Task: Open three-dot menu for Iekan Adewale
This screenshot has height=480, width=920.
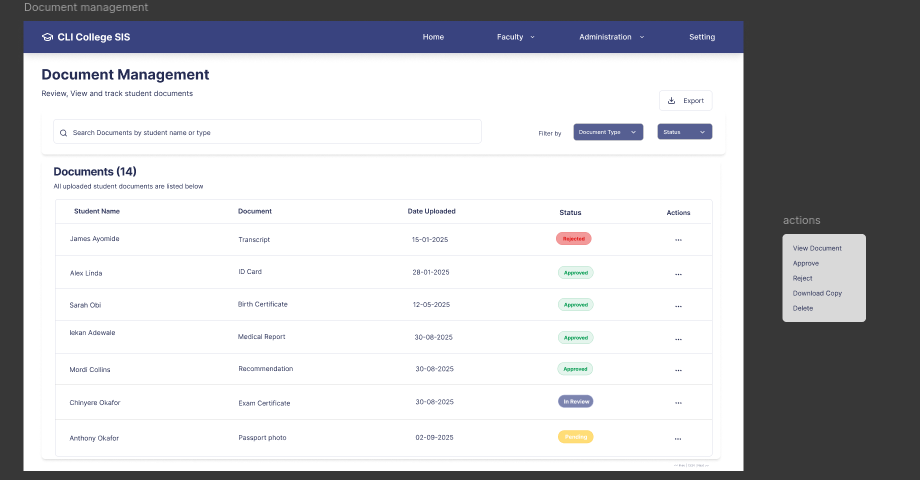Action: click(x=678, y=338)
